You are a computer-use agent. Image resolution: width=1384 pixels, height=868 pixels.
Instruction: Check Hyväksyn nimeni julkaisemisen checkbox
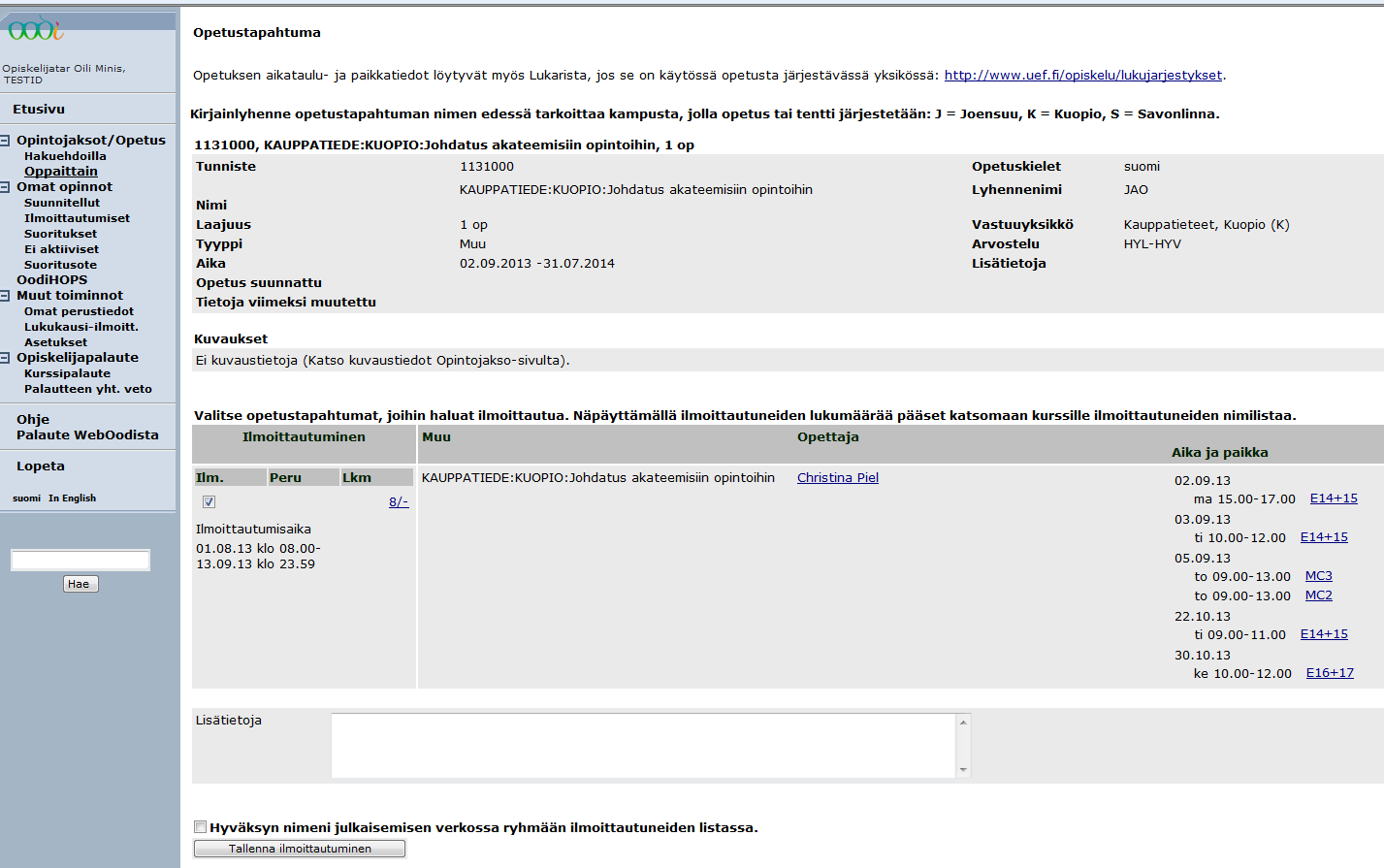(200, 827)
